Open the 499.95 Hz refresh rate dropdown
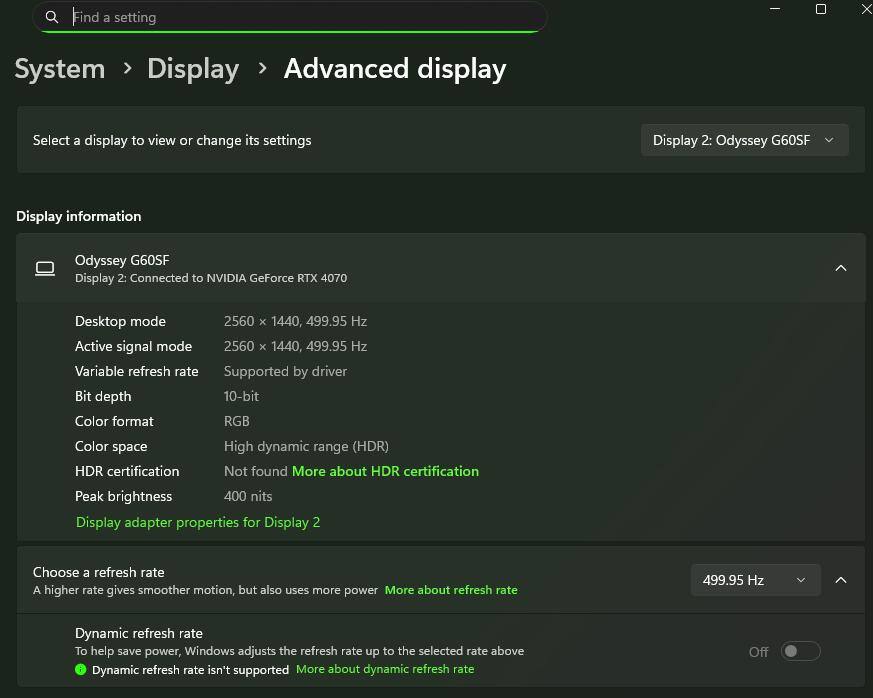The width and height of the screenshot is (873, 698). coord(754,580)
